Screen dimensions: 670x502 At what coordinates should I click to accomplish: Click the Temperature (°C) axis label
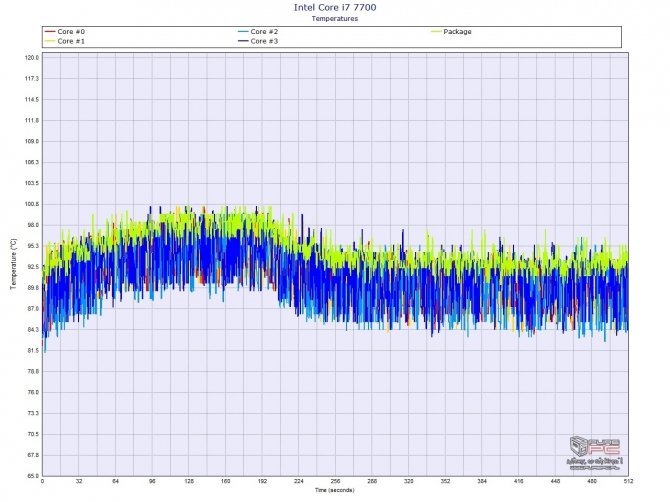13,264
